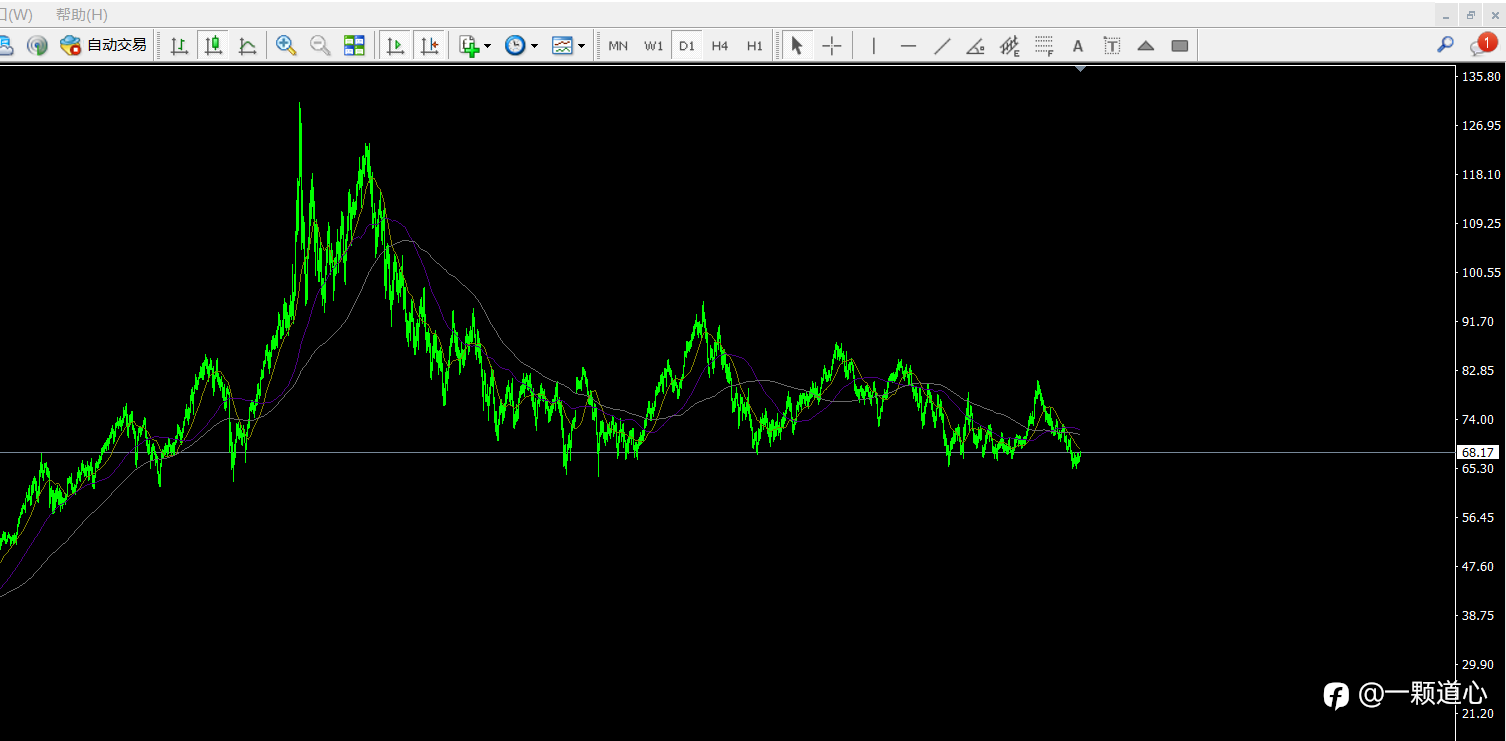Open chat notifications with red badge
This screenshot has width=1506, height=741.
(x=1482, y=45)
